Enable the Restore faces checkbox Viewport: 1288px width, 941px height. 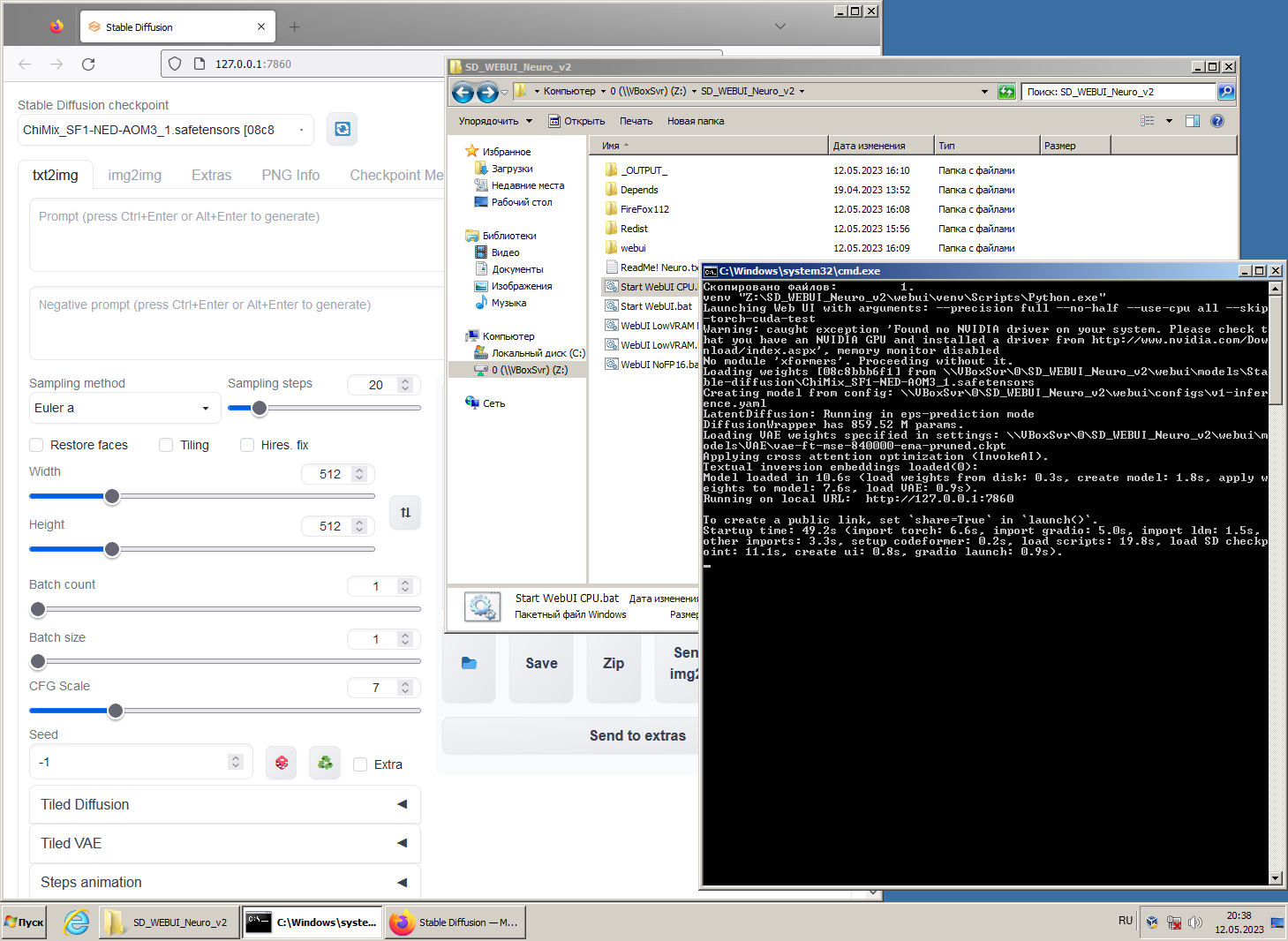(36, 445)
